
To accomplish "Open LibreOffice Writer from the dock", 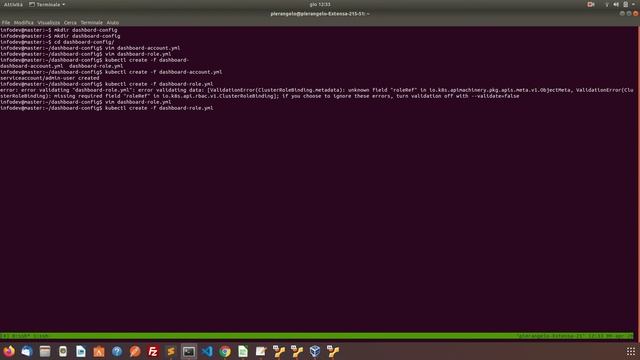I will click(x=81, y=351).
